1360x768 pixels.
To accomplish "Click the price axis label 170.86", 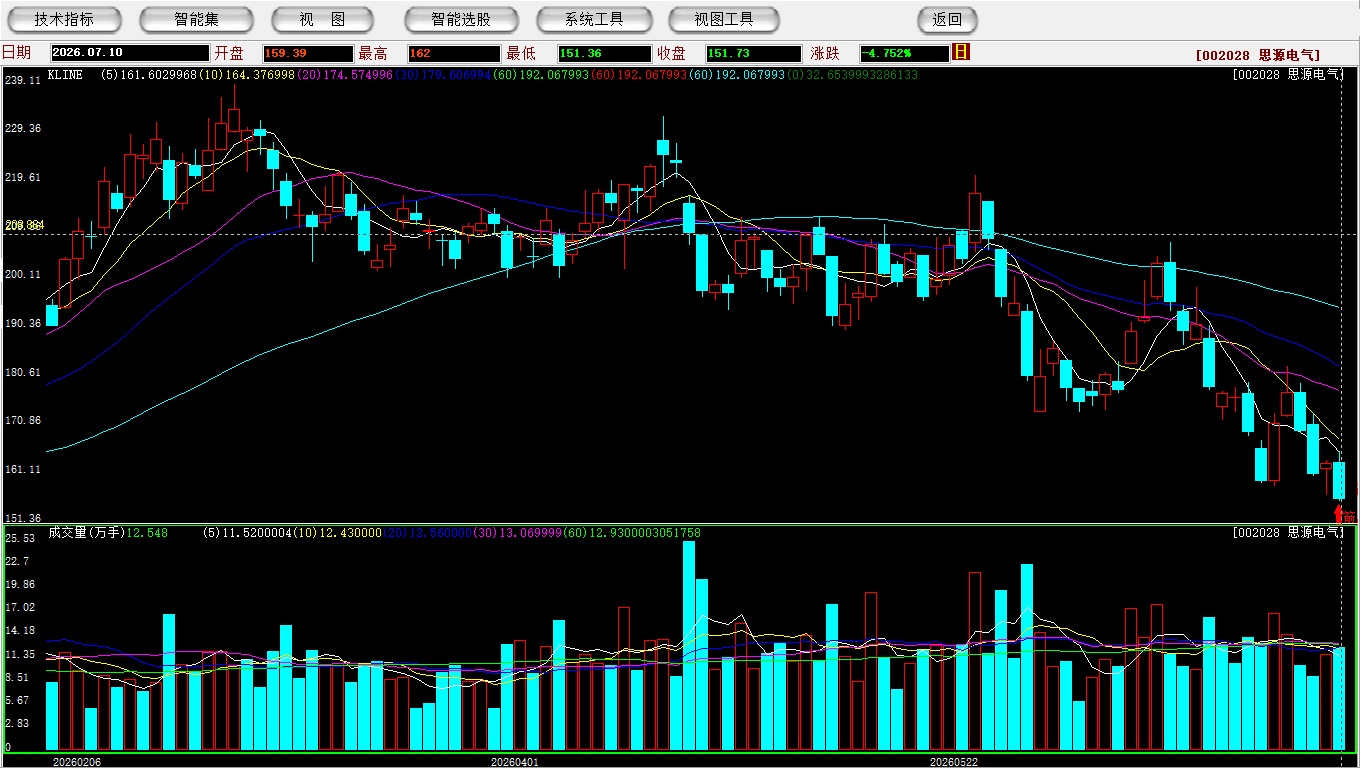I will [x=23, y=421].
